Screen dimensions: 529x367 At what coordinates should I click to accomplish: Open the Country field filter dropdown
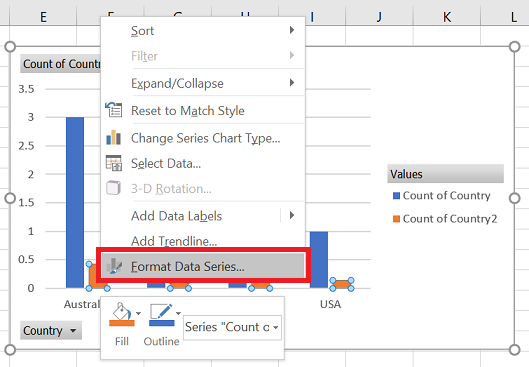pyautogui.click(x=51, y=331)
